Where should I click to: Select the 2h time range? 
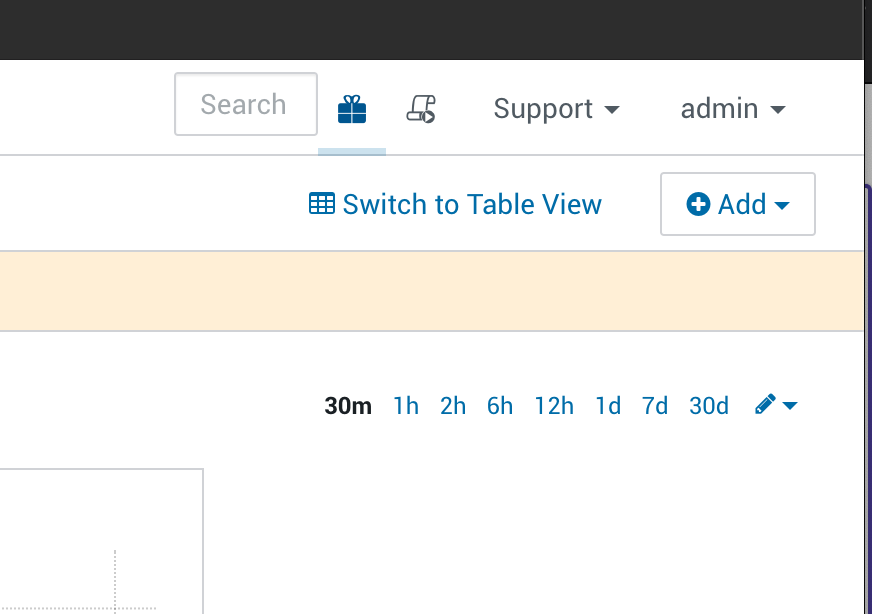(x=452, y=405)
